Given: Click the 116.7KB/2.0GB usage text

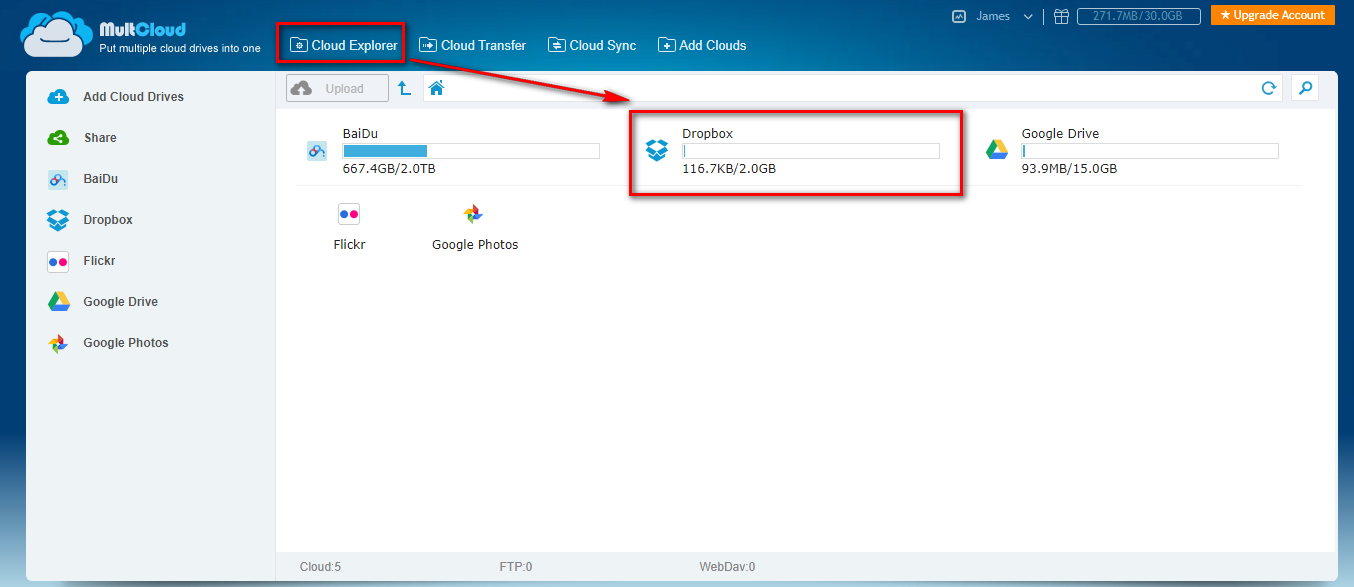Looking at the screenshot, I should click(729, 169).
